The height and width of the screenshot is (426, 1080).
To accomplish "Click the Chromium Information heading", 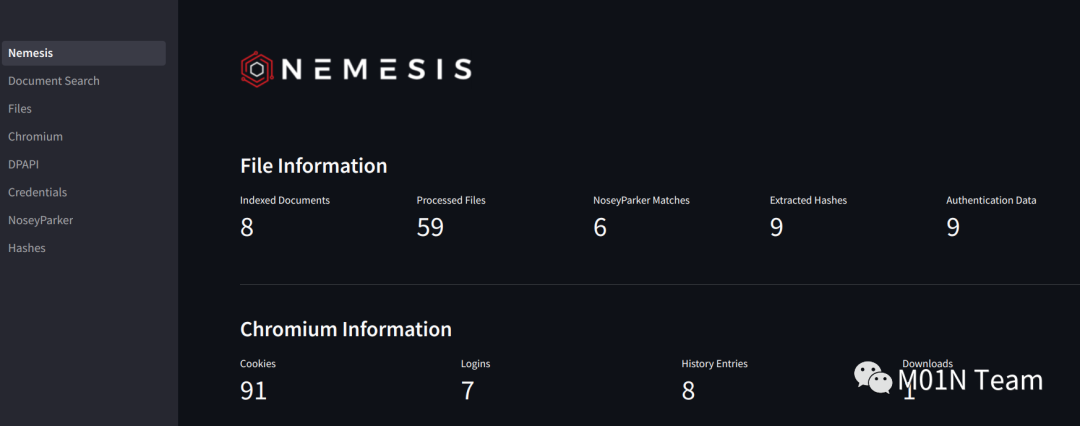I will click(346, 329).
